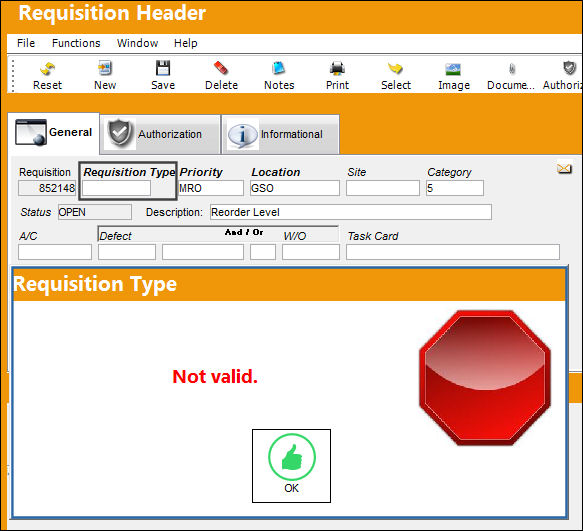Open the Notes toolbar icon

pos(279,68)
